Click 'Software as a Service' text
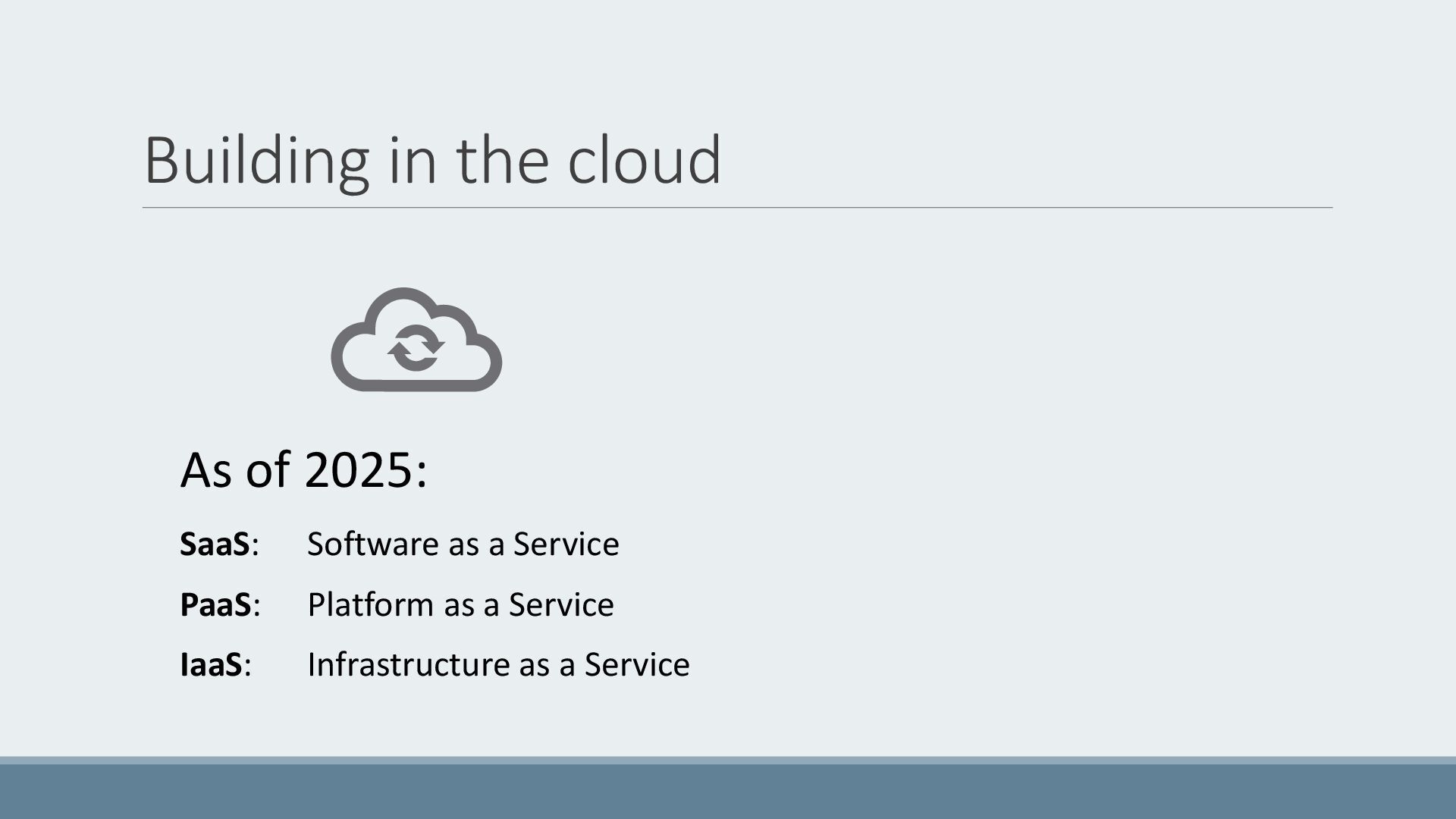This screenshot has width=1456, height=819. coord(463,544)
